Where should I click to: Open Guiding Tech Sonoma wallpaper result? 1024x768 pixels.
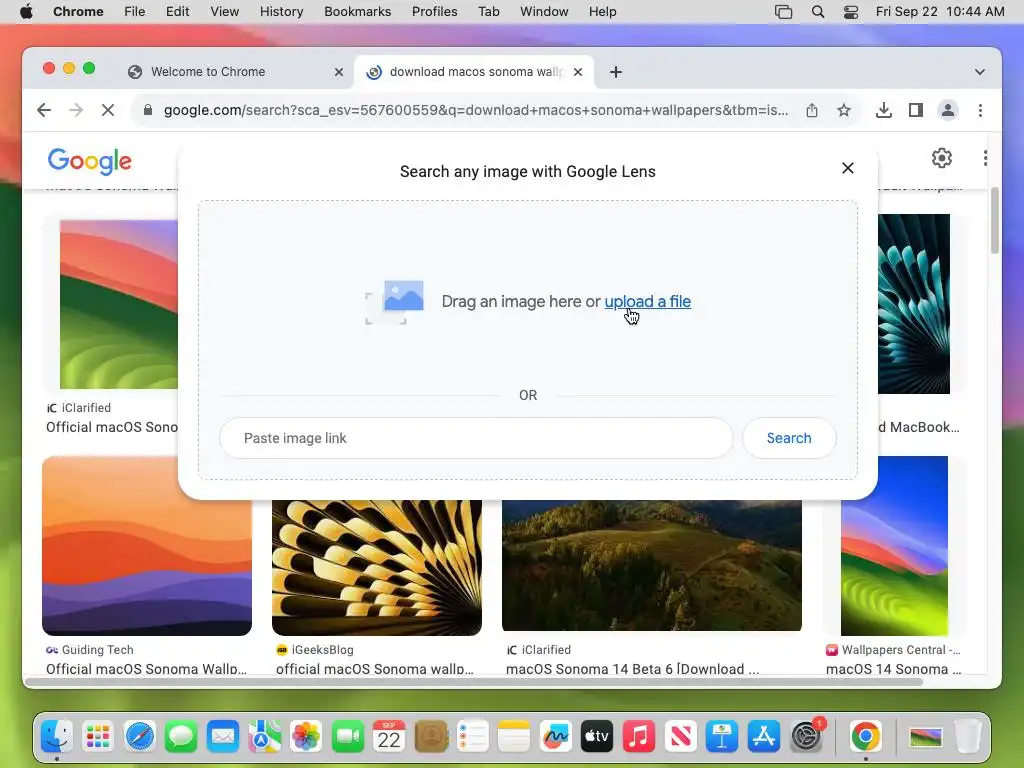tap(146, 669)
